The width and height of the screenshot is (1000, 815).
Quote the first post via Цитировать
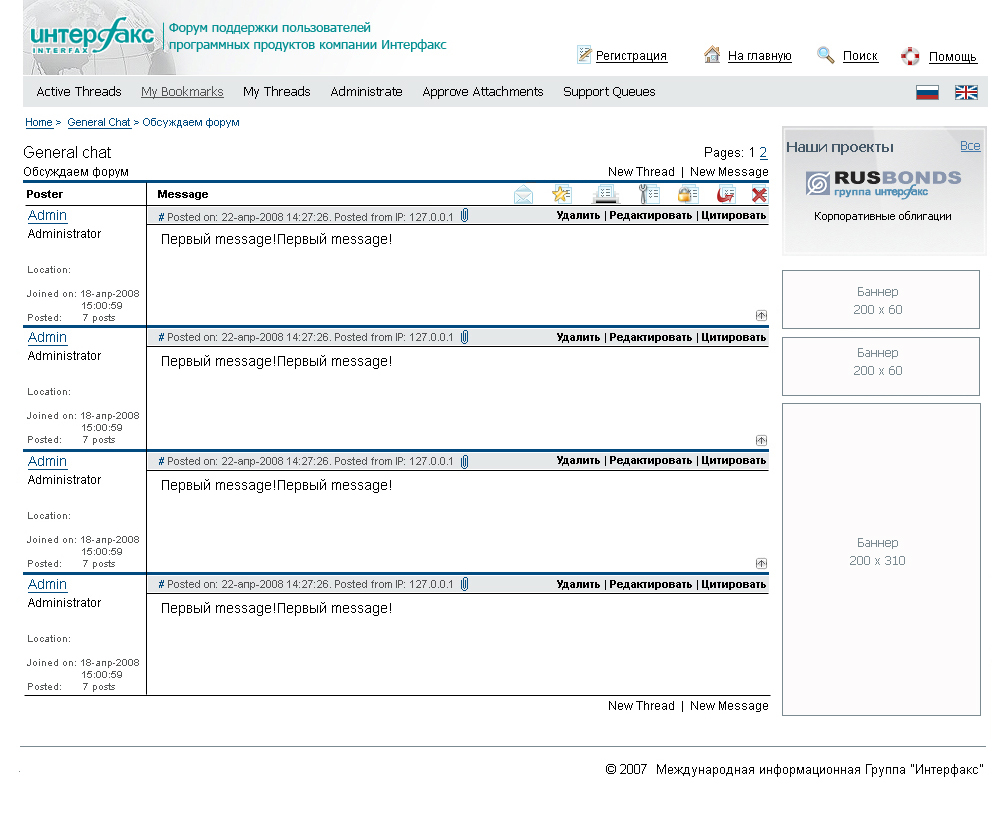click(735, 215)
